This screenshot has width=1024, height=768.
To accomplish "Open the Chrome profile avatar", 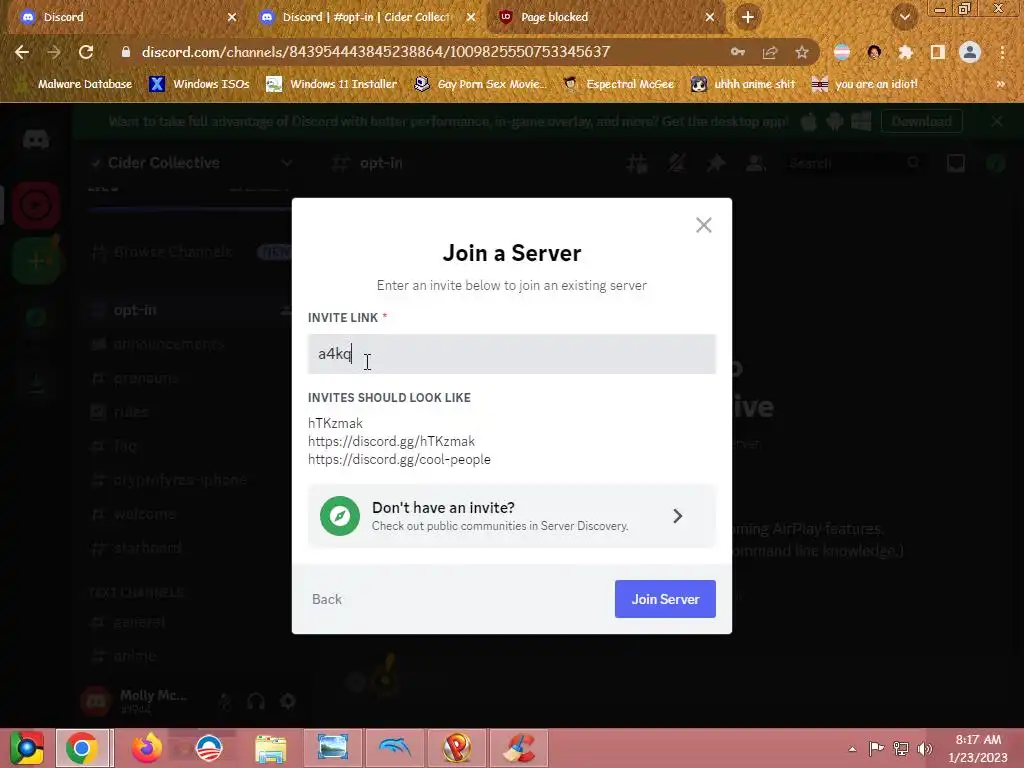I will tap(970, 52).
